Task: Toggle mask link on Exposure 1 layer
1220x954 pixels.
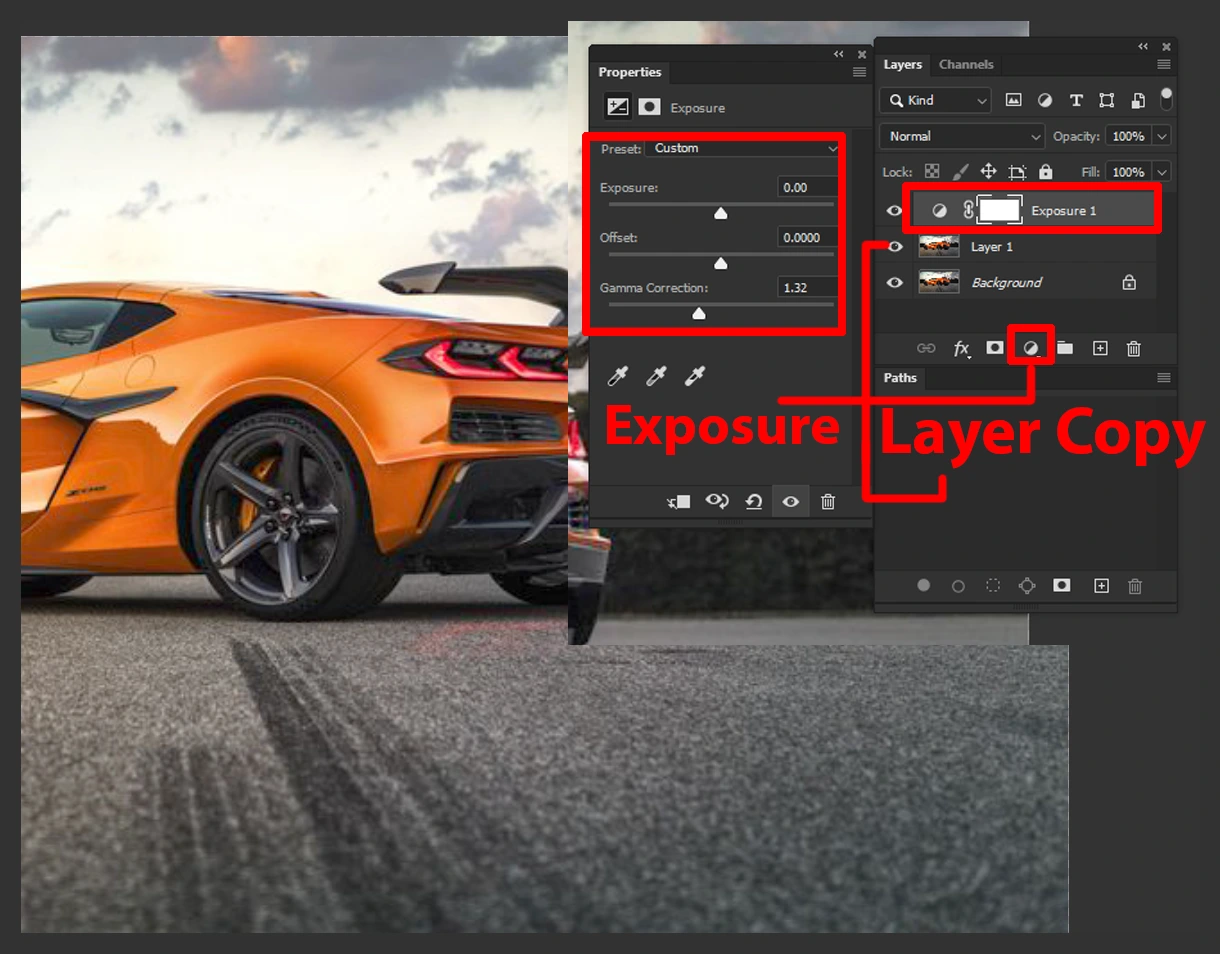Action: (x=967, y=210)
